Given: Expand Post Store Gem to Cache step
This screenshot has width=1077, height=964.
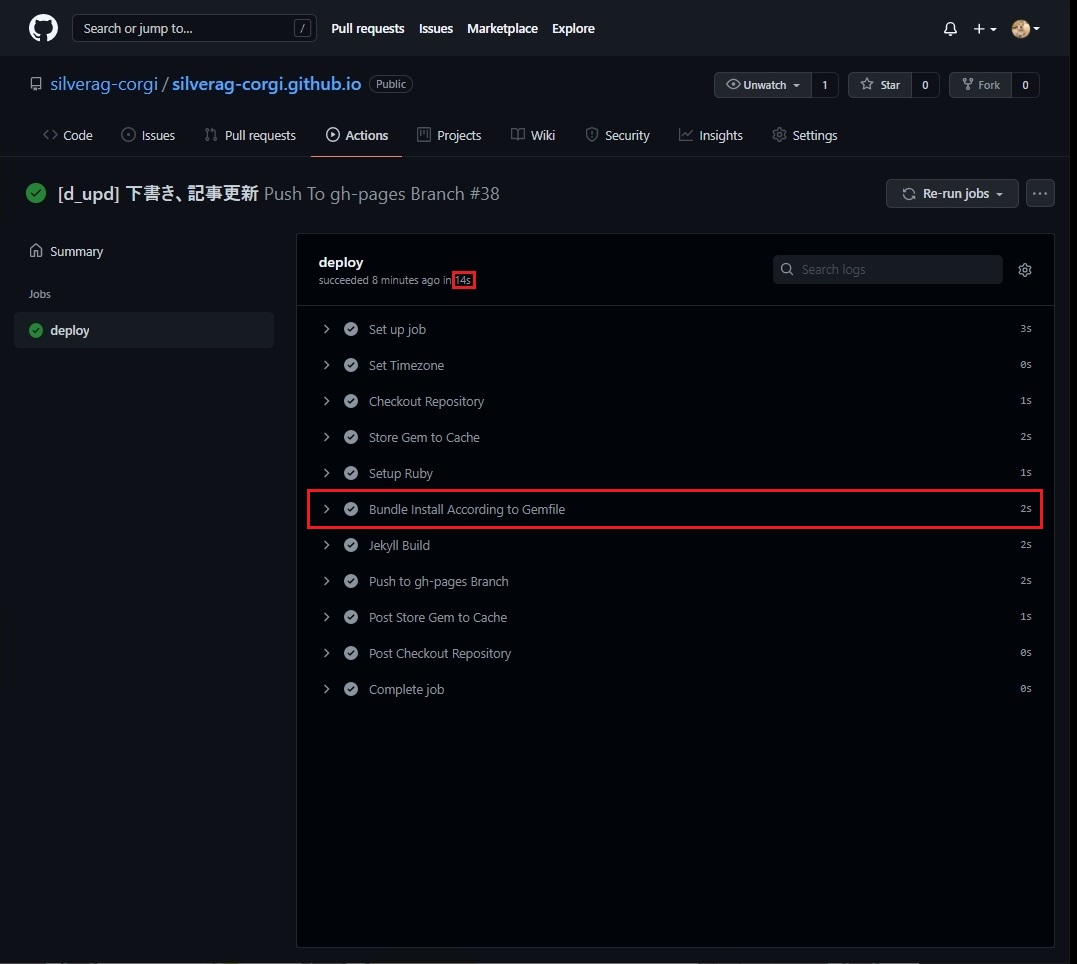Looking at the screenshot, I should click(326, 617).
